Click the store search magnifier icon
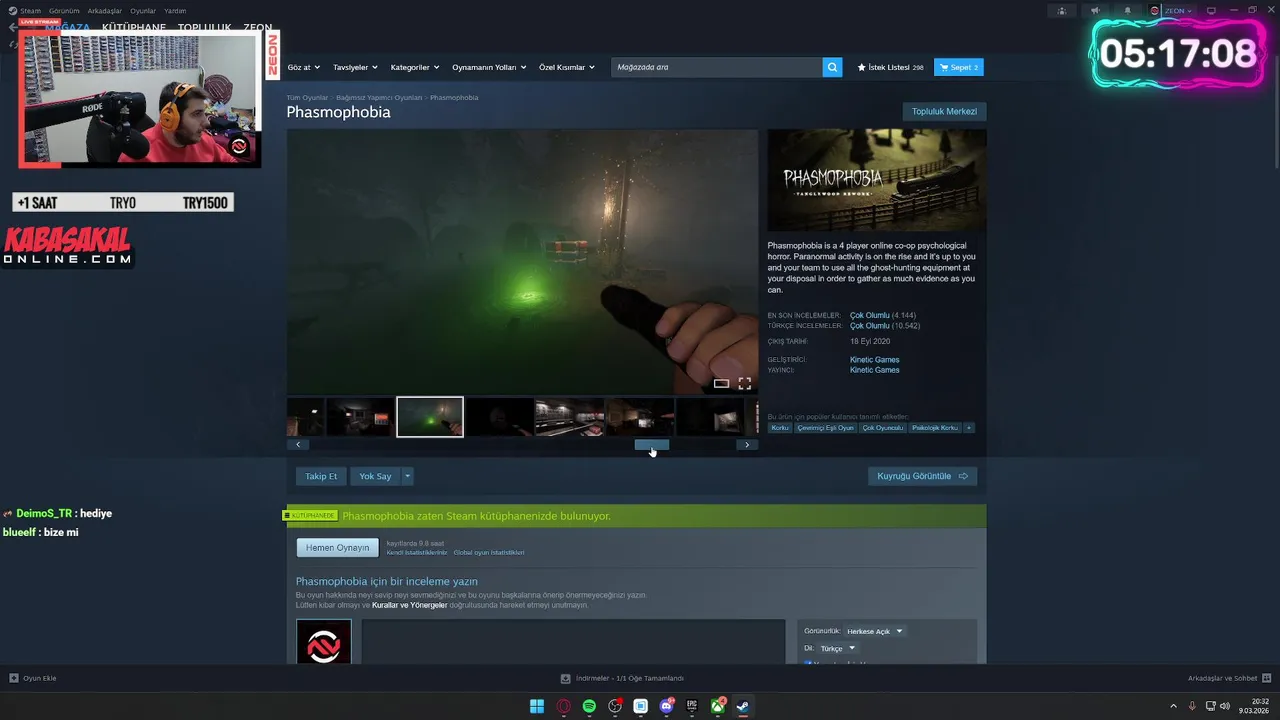 point(832,67)
